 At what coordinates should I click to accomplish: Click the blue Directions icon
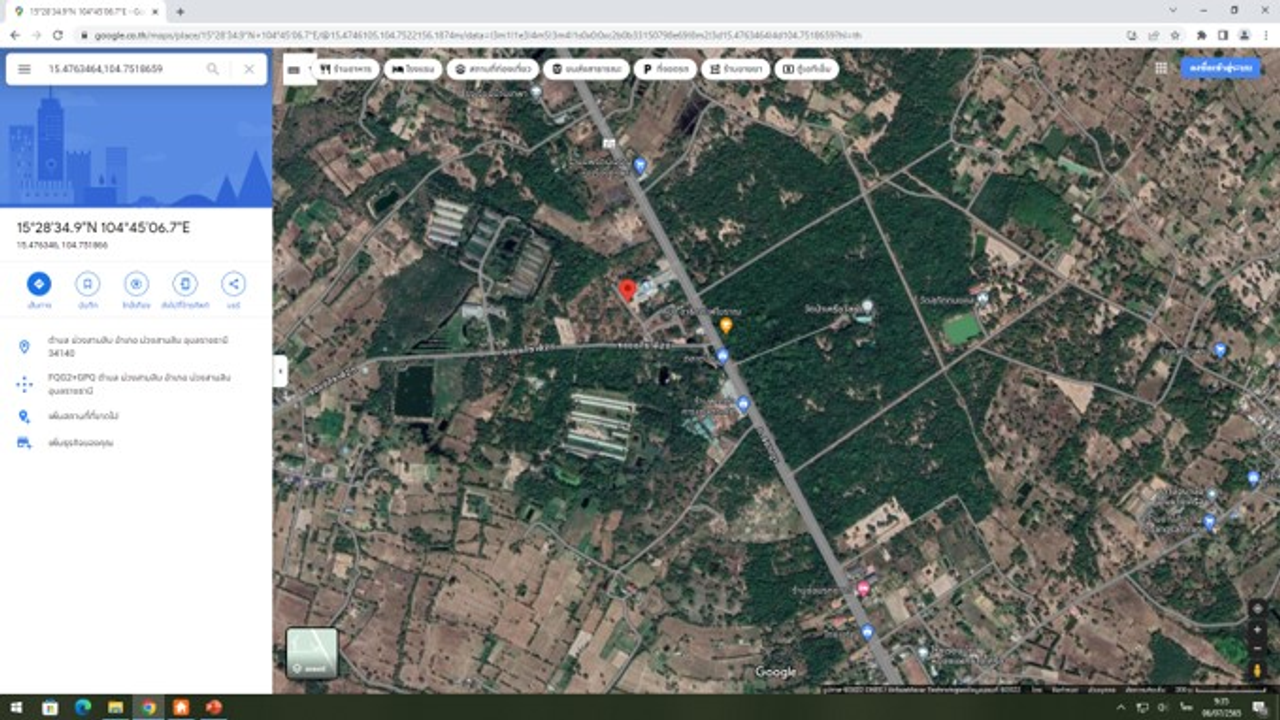[x=39, y=284]
